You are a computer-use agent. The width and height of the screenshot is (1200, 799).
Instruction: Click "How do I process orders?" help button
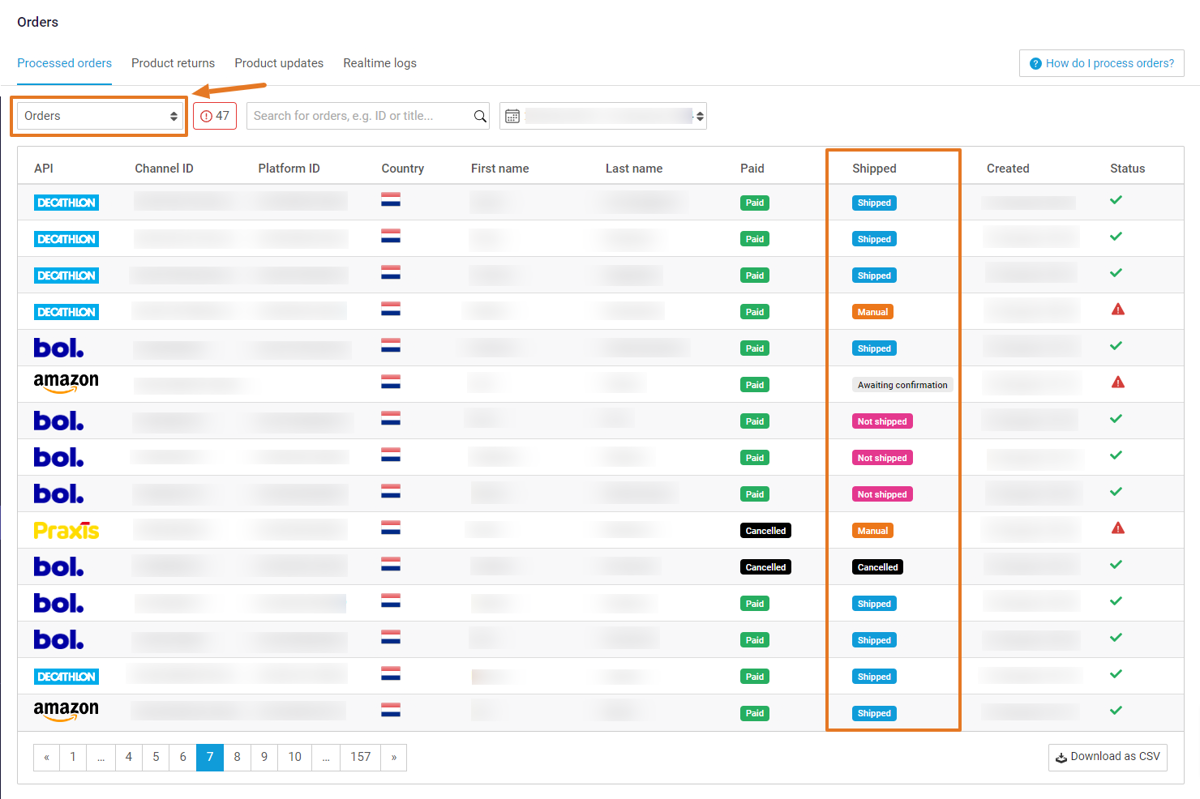pos(1101,63)
